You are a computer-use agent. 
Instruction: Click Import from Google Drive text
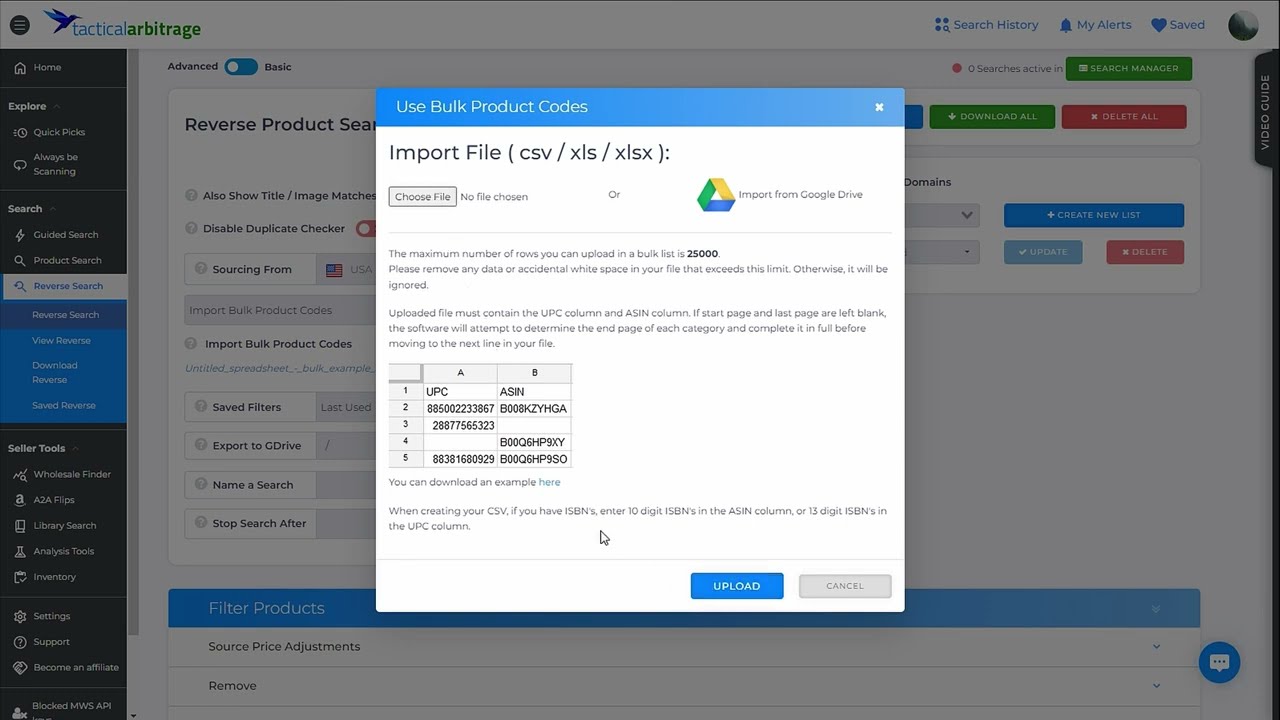tap(800, 195)
